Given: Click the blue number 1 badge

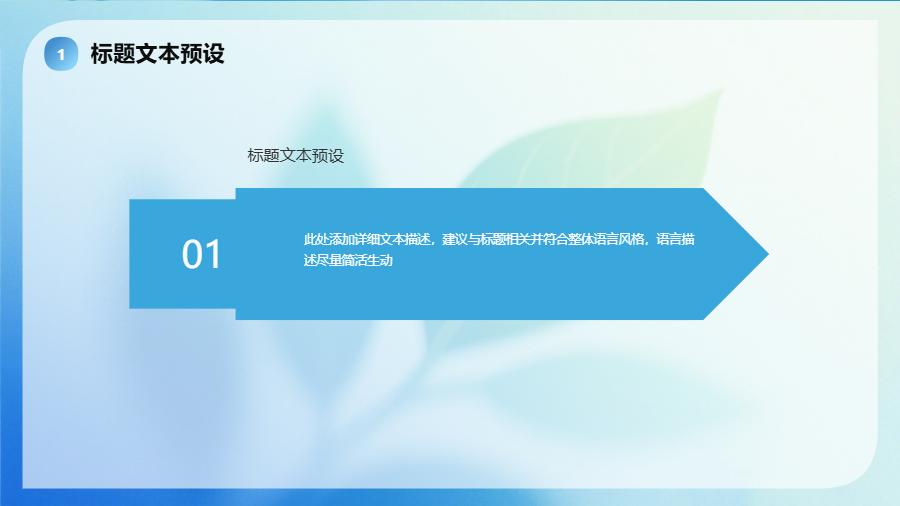Looking at the screenshot, I should [61, 55].
